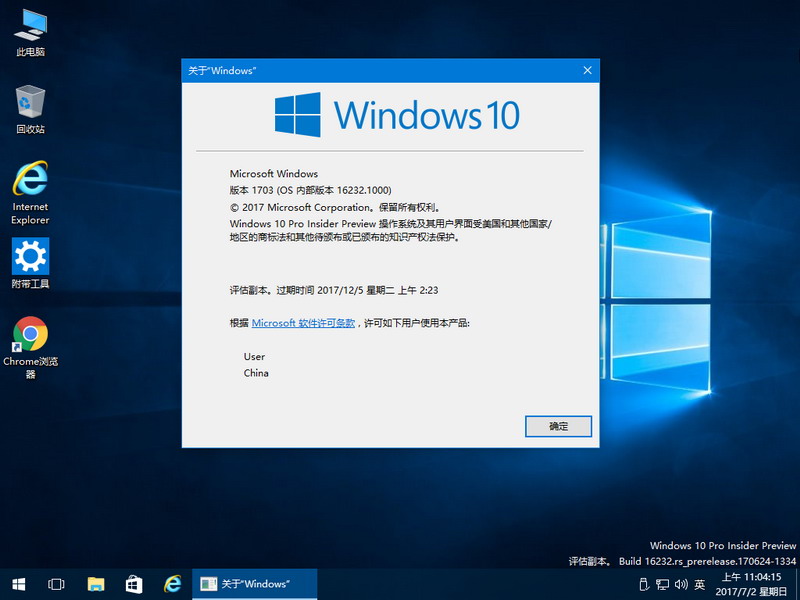800x600 pixels.
Task: Open the network tray icon
Action: click(662, 584)
